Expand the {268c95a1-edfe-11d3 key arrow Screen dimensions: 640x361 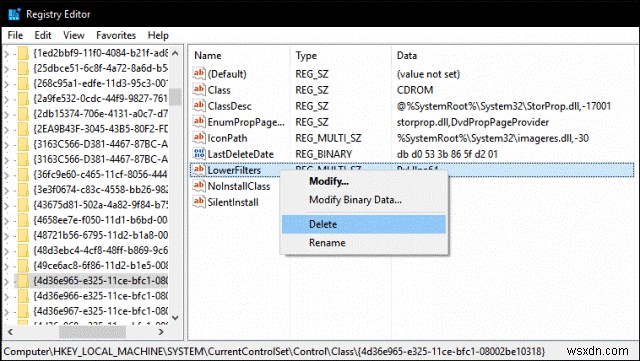click(7, 84)
